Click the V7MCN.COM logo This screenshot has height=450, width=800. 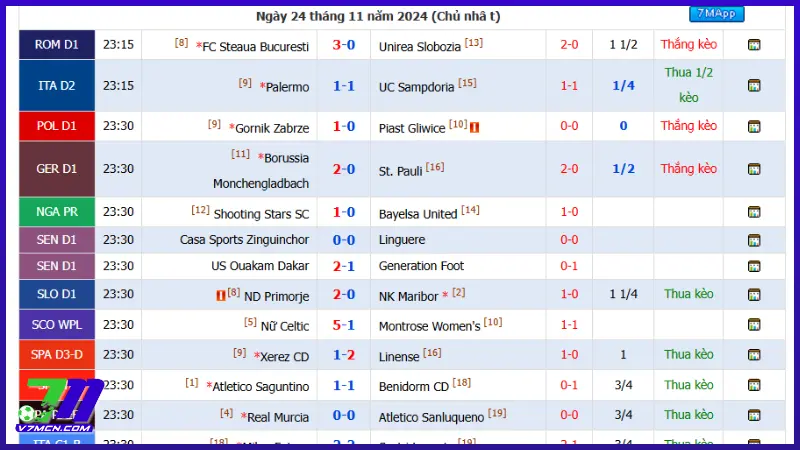click(x=60, y=405)
